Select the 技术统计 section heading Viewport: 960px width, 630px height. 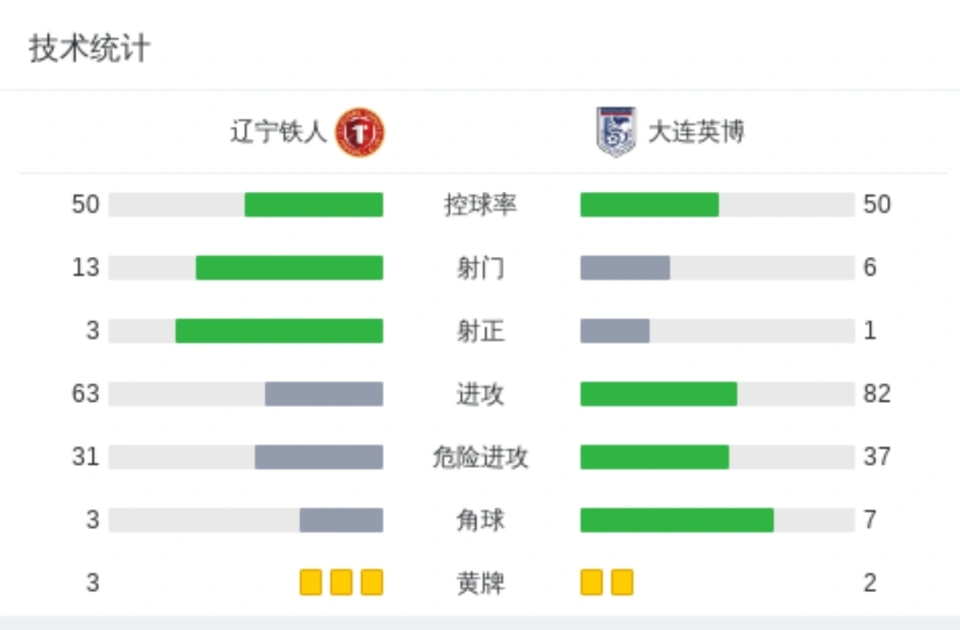point(89,48)
